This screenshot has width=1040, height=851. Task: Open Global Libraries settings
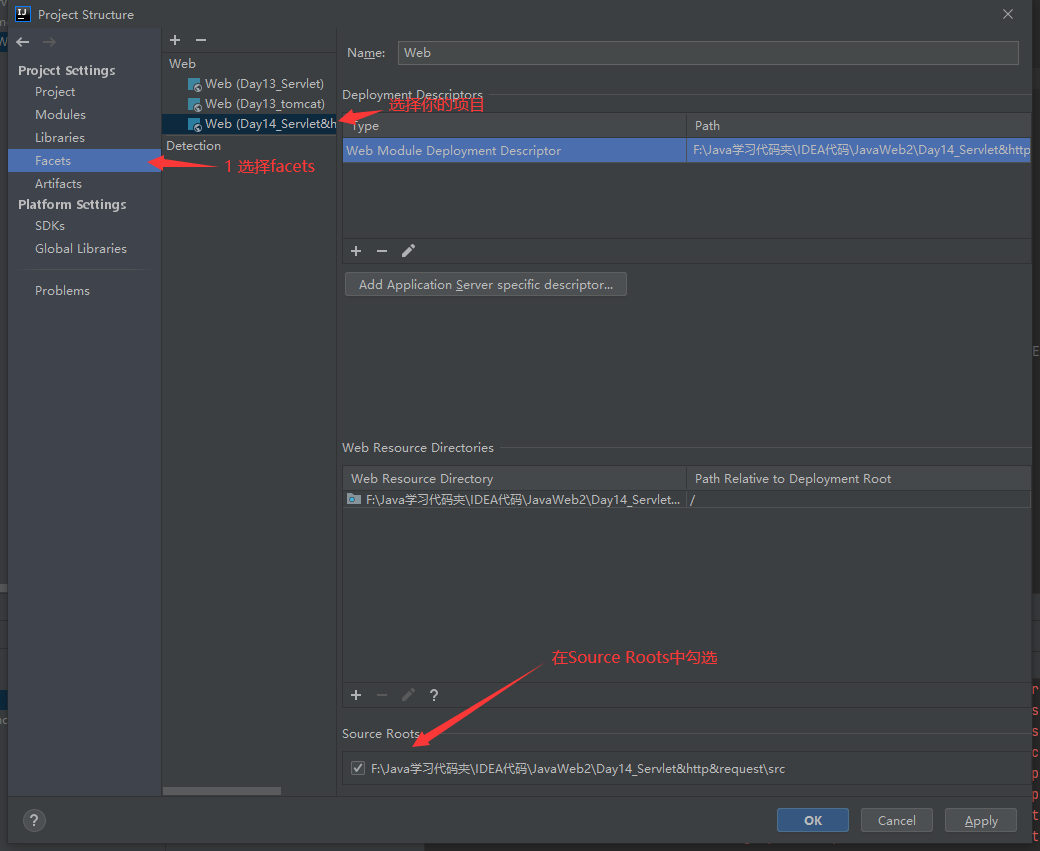pos(81,249)
